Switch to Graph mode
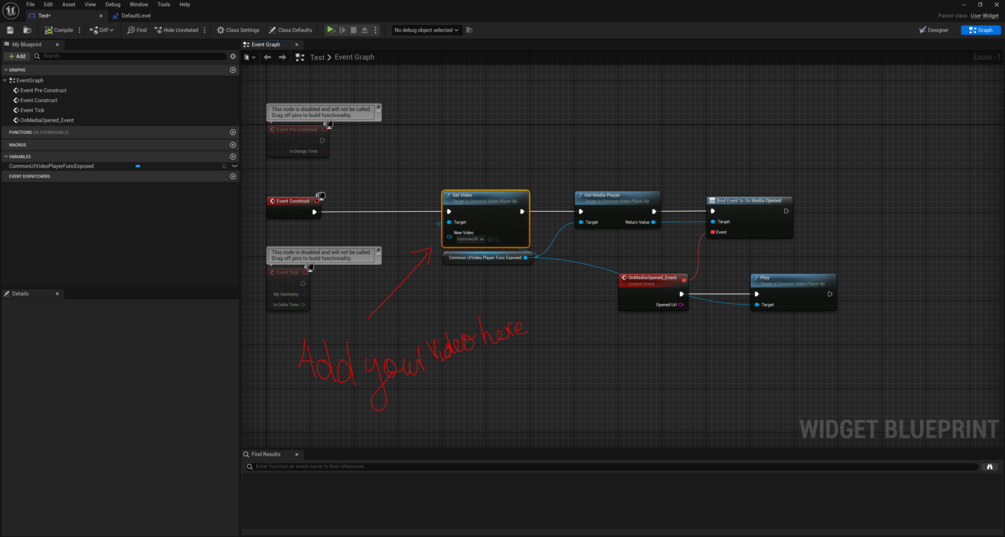 [981, 30]
